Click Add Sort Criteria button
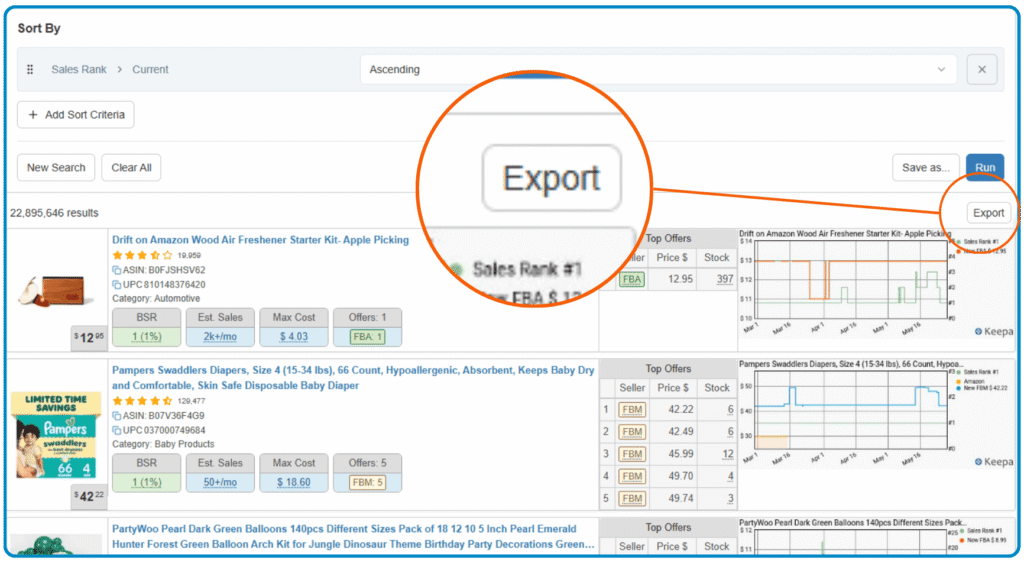Viewport: 1024px width, 566px height. pos(76,114)
